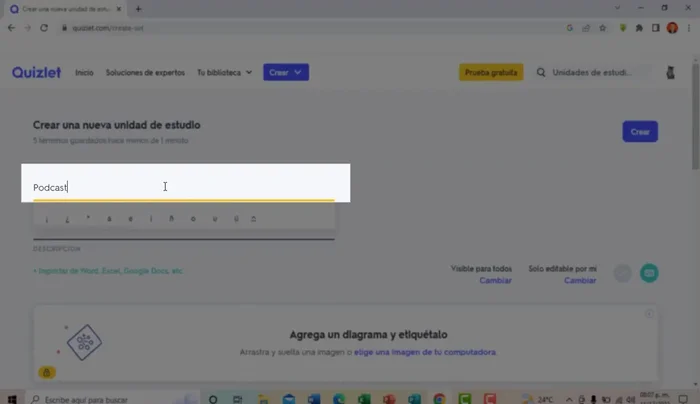Screen dimensions: 700x404
Task: Insert the á accented letter
Action: (x=109, y=219)
